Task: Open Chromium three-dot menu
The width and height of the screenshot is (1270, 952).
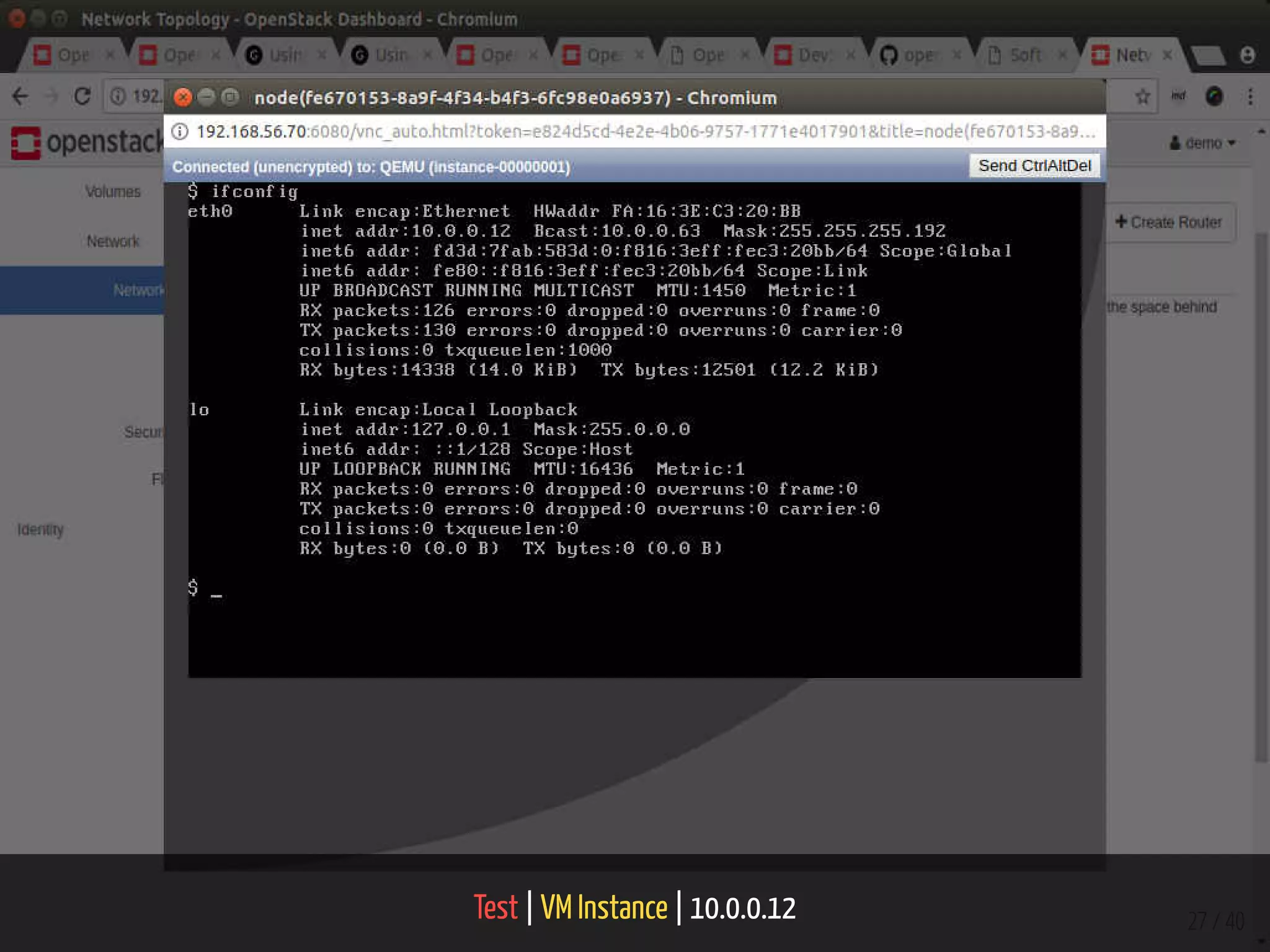Action: click(x=1250, y=96)
